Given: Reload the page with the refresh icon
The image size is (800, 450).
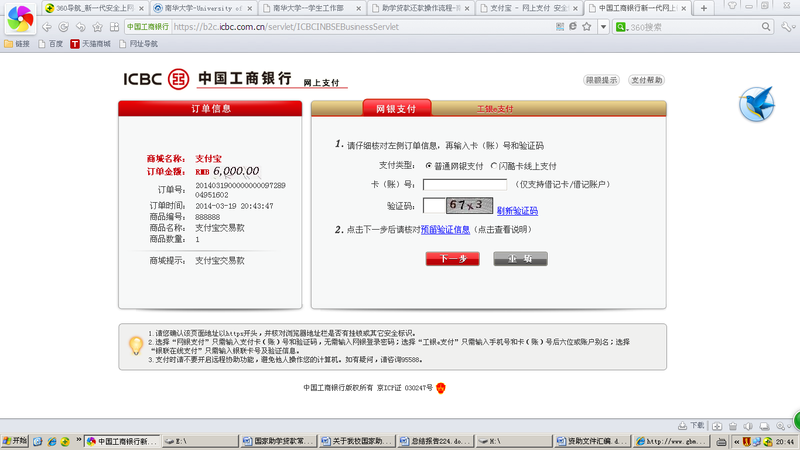Looking at the screenshot, I should pyautogui.click(x=64, y=27).
